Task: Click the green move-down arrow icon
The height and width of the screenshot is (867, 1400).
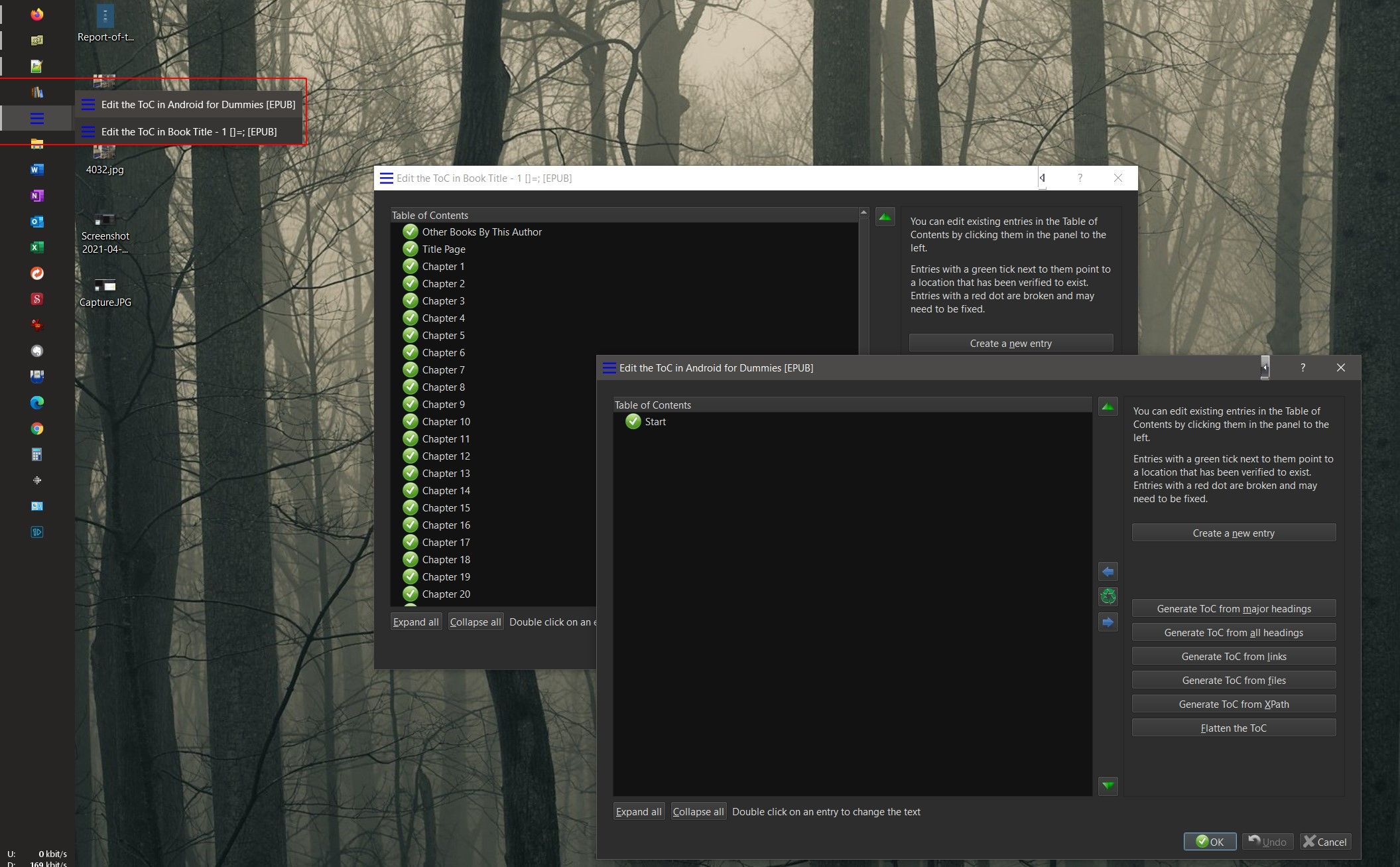Action: pos(1108,785)
